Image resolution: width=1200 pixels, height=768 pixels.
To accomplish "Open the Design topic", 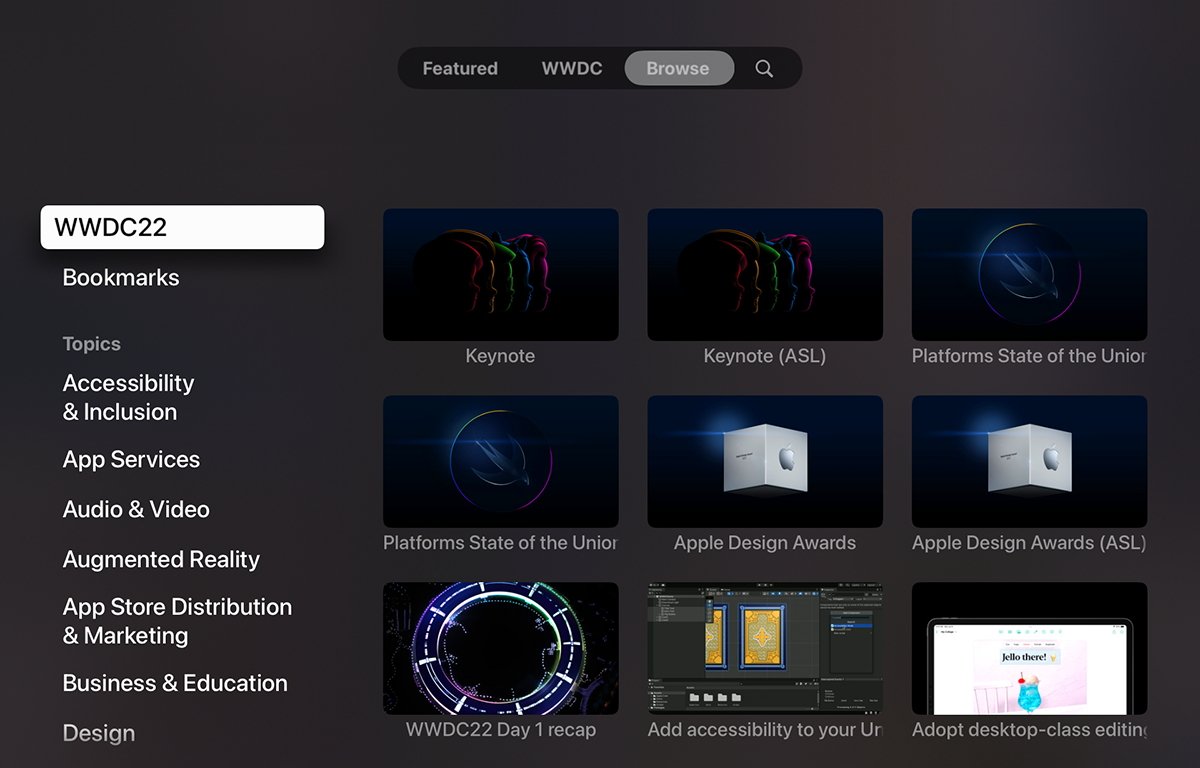I will coord(99,733).
